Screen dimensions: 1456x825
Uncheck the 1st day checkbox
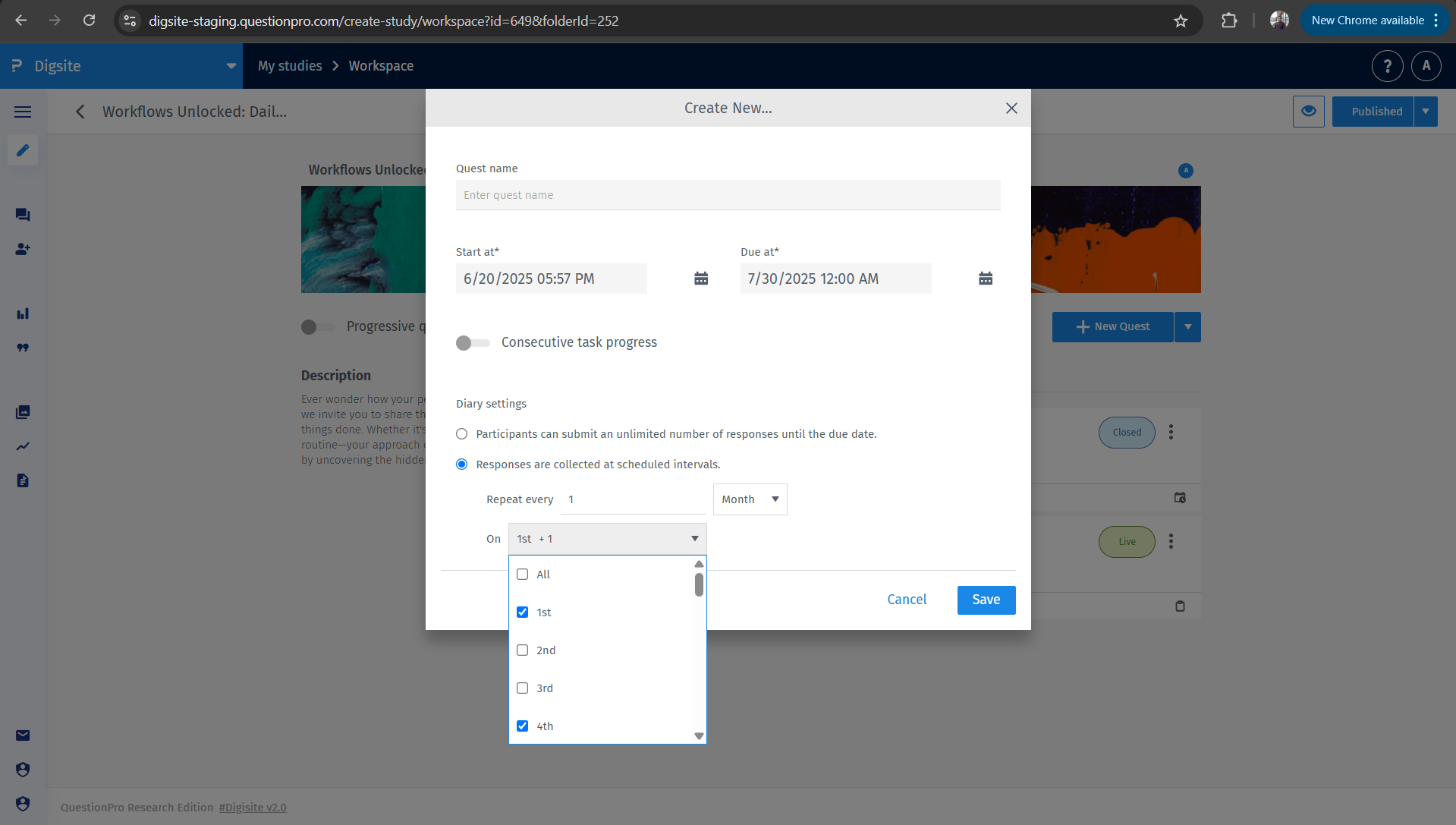(x=522, y=612)
